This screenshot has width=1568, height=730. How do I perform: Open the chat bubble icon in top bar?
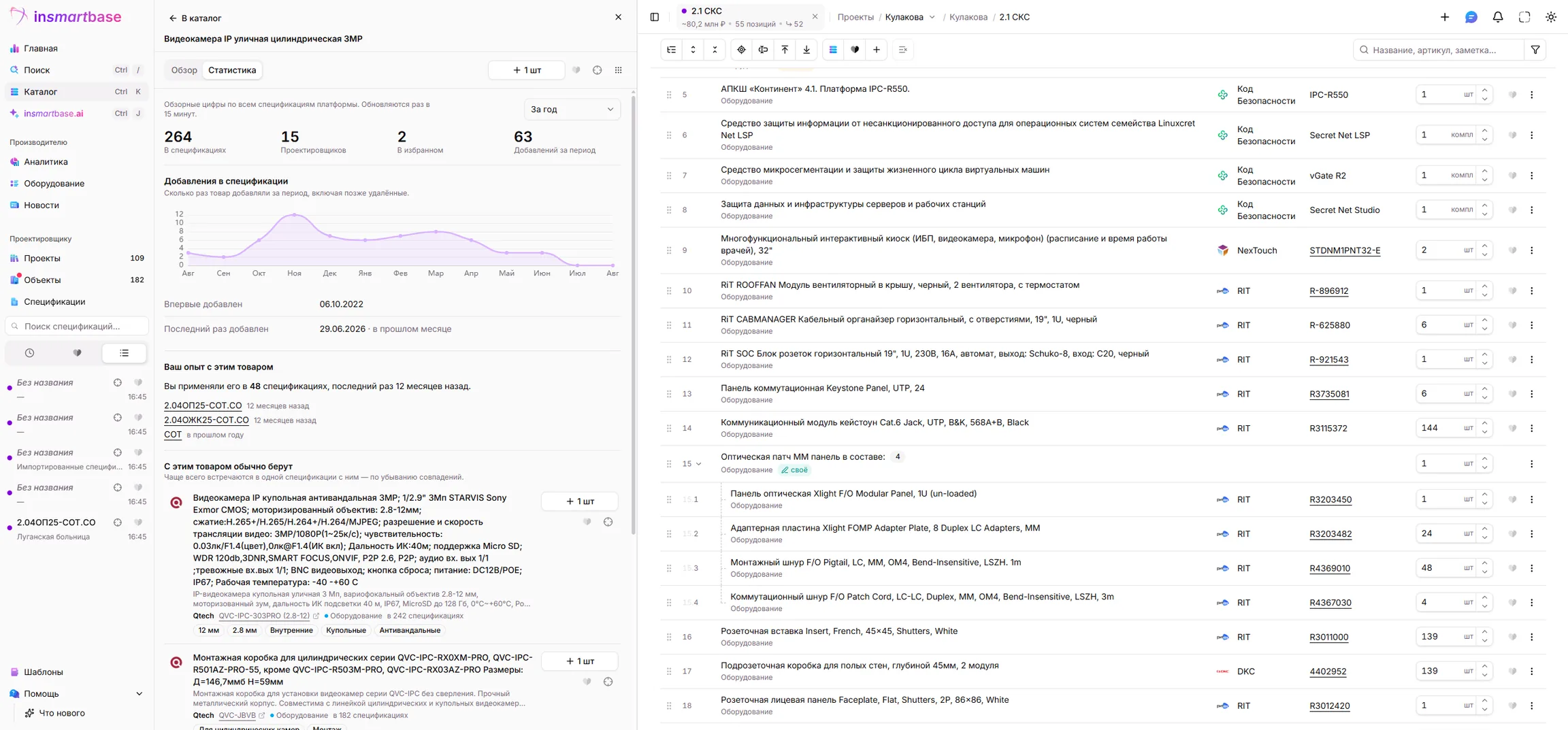point(1471,17)
